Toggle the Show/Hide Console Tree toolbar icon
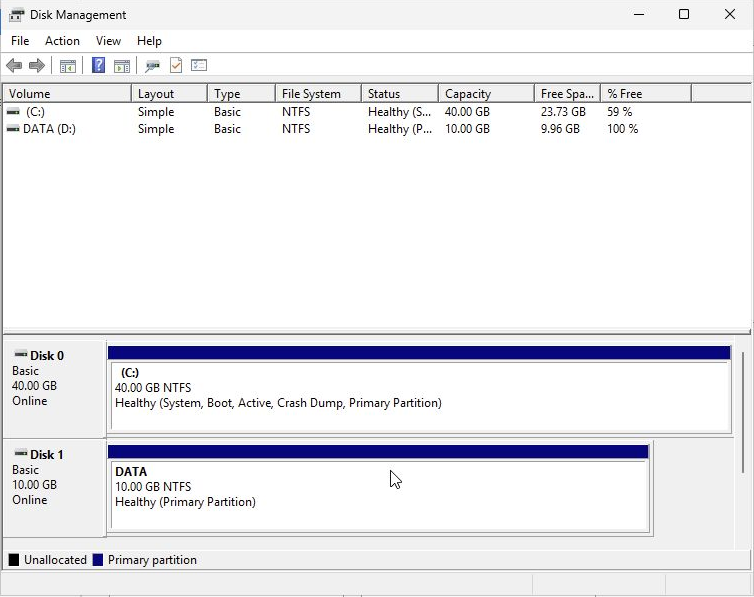 [67, 66]
